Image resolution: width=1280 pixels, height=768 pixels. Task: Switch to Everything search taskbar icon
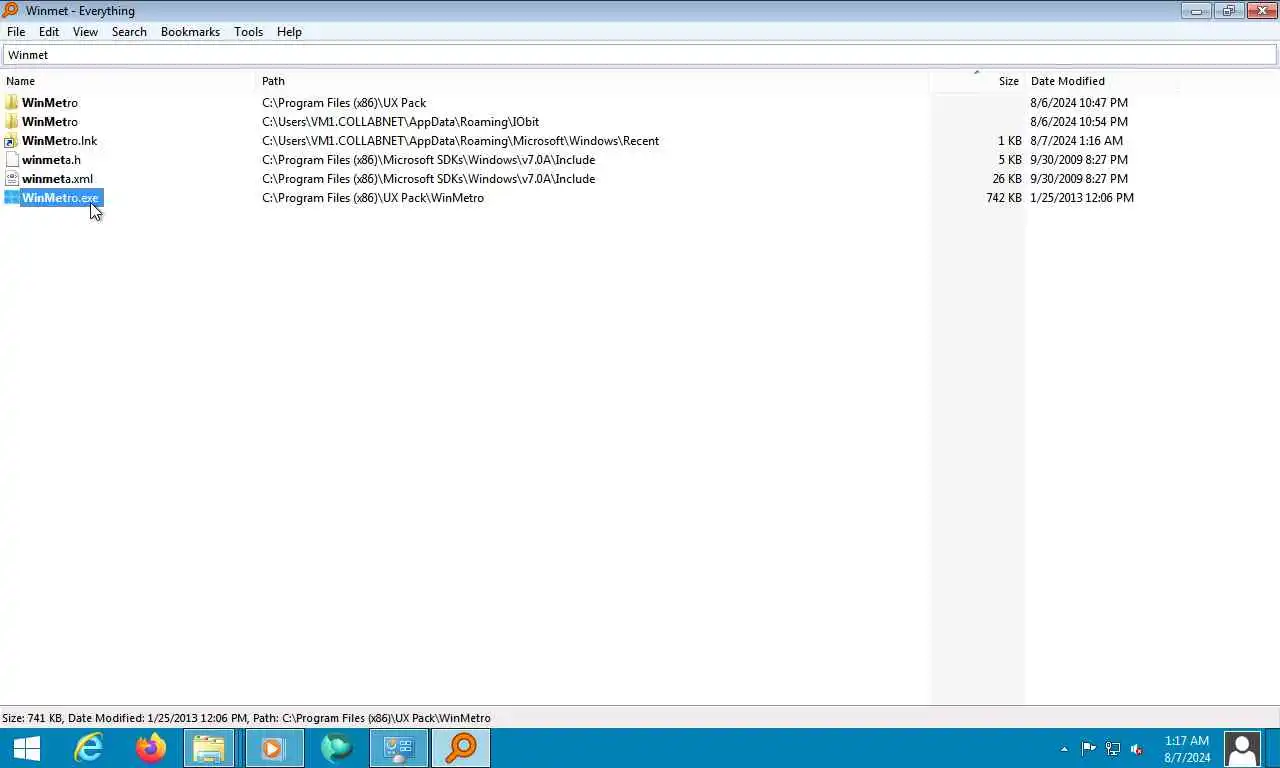[461, 748]
